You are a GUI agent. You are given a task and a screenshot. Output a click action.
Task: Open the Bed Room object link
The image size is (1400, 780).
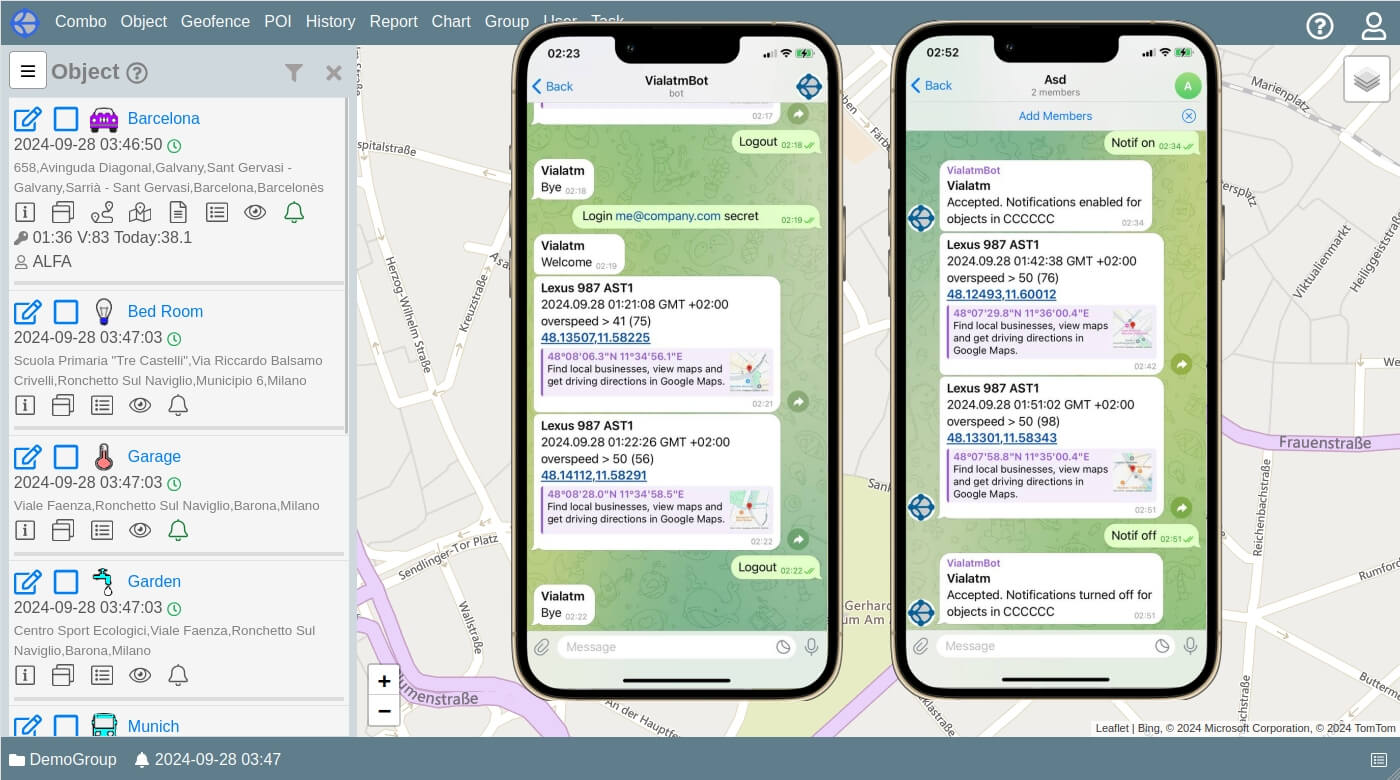pos(165,311)
